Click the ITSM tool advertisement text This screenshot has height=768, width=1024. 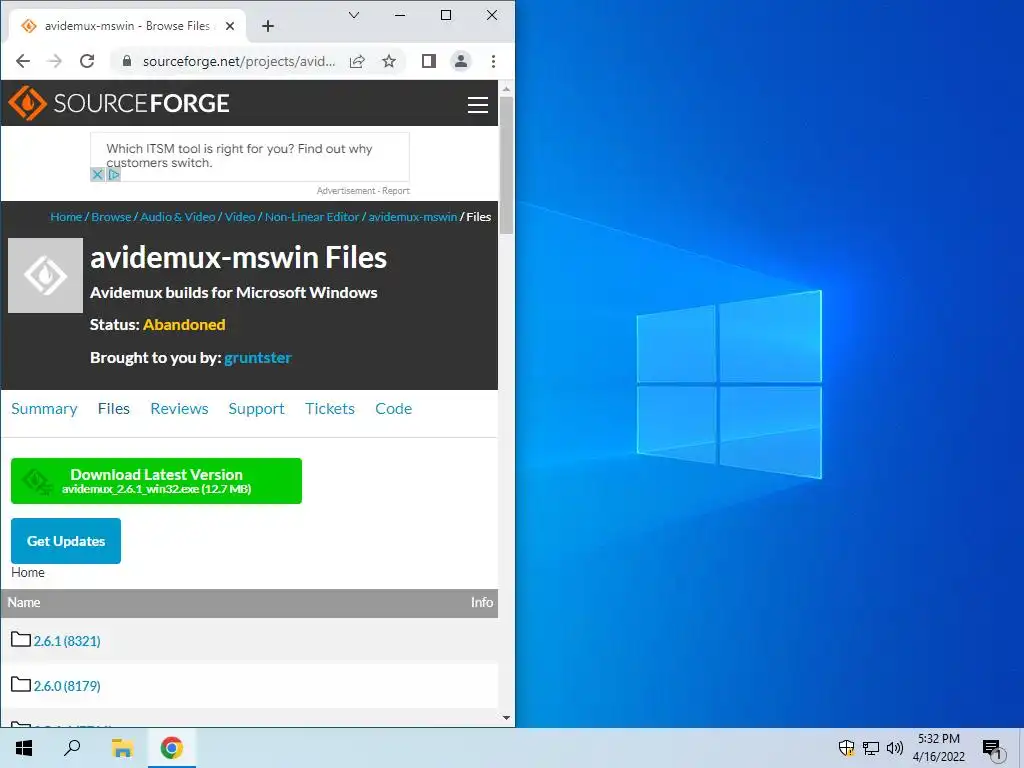point(239,155)
